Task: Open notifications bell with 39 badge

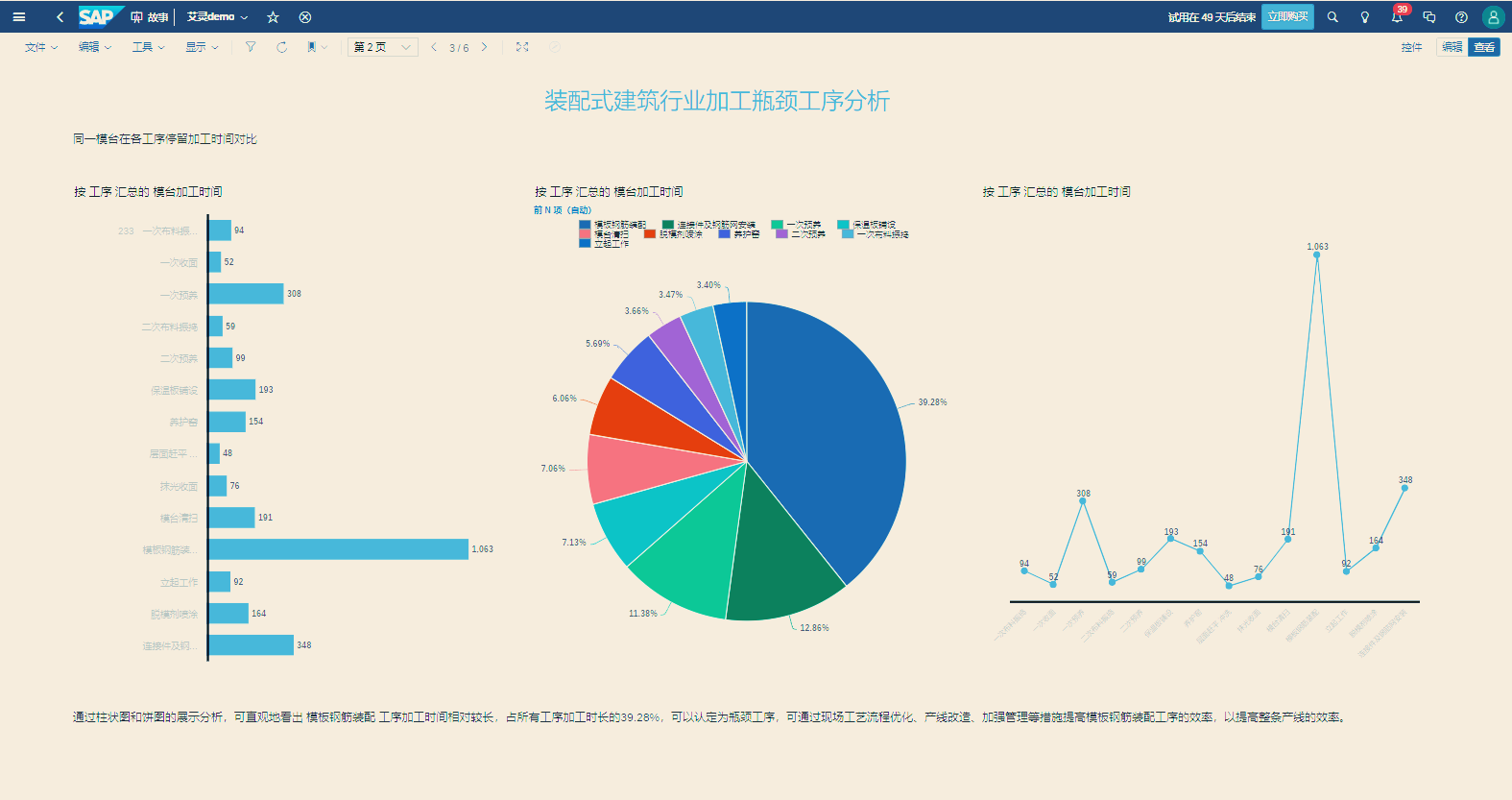Action: click(x=1397, y=17)
